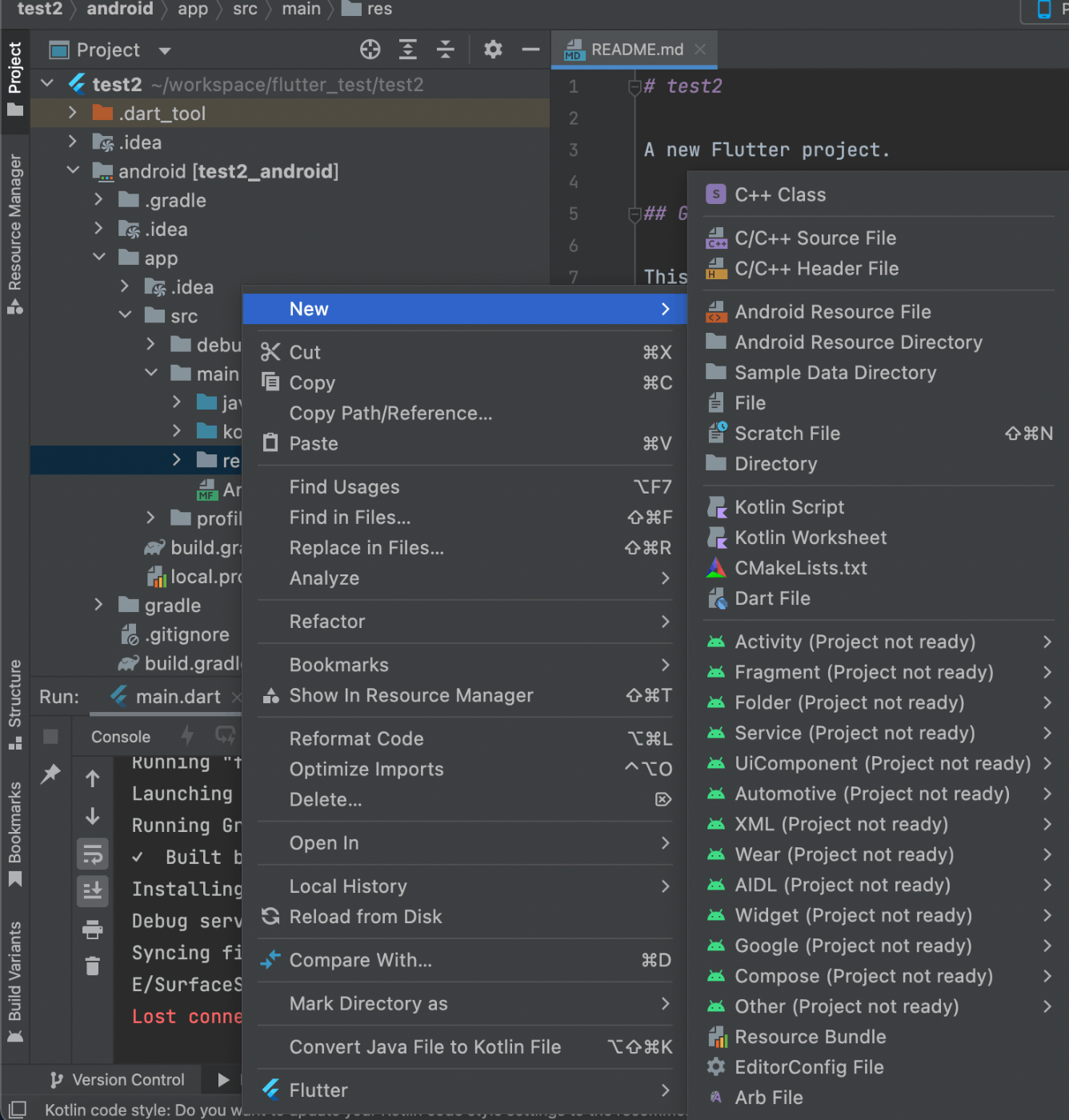Open the Bookmarks side tab

tap(14, 834)
